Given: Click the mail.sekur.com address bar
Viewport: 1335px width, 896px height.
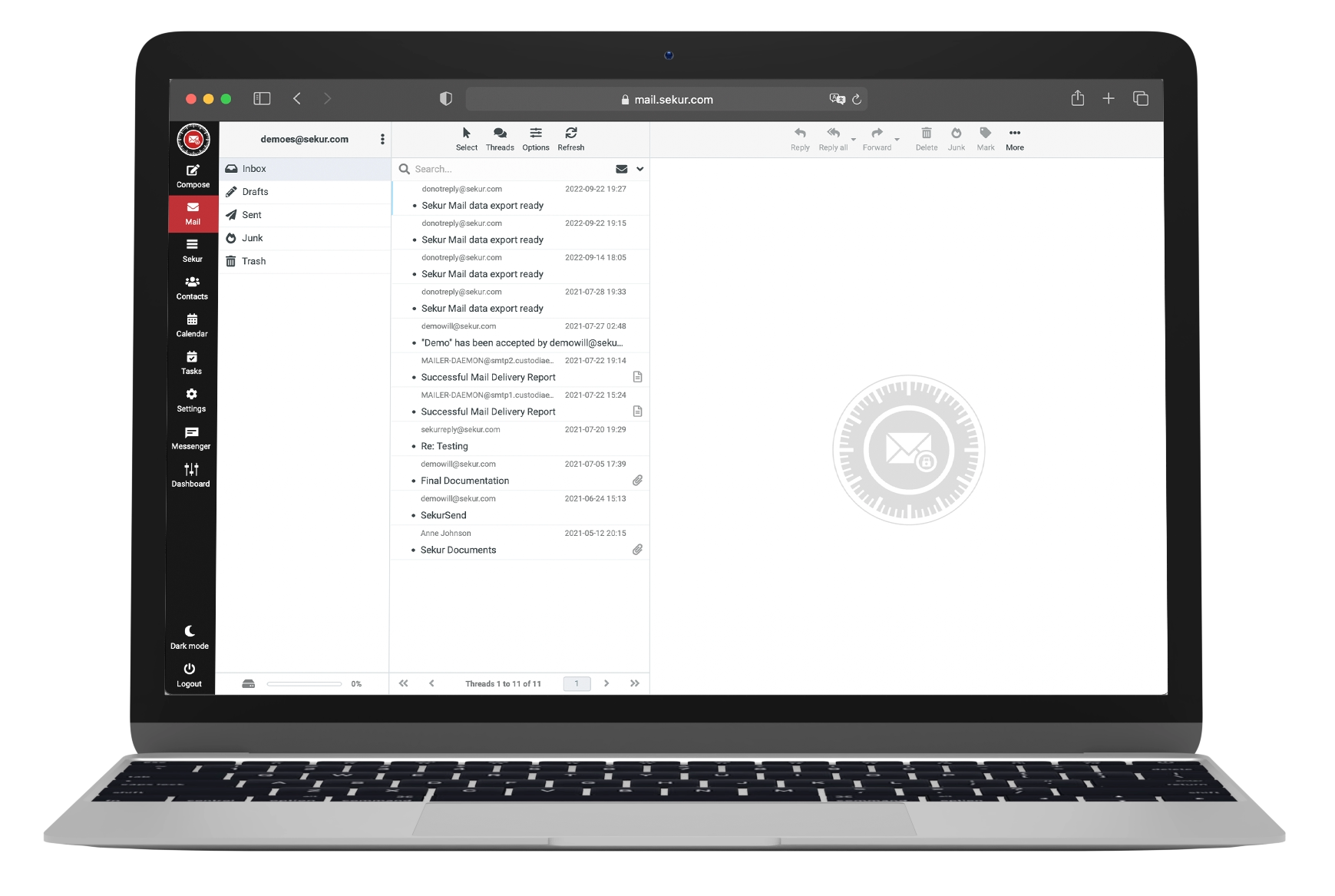Looking at the screenshot, I should tap(666, 99).
